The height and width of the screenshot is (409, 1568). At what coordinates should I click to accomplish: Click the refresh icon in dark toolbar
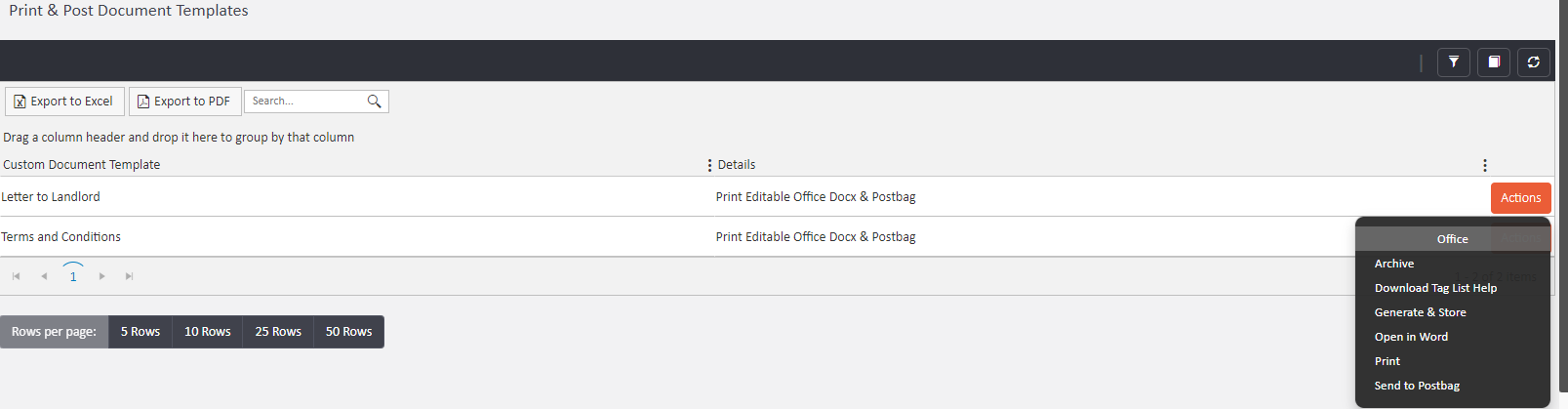[x=1534, y=62]
